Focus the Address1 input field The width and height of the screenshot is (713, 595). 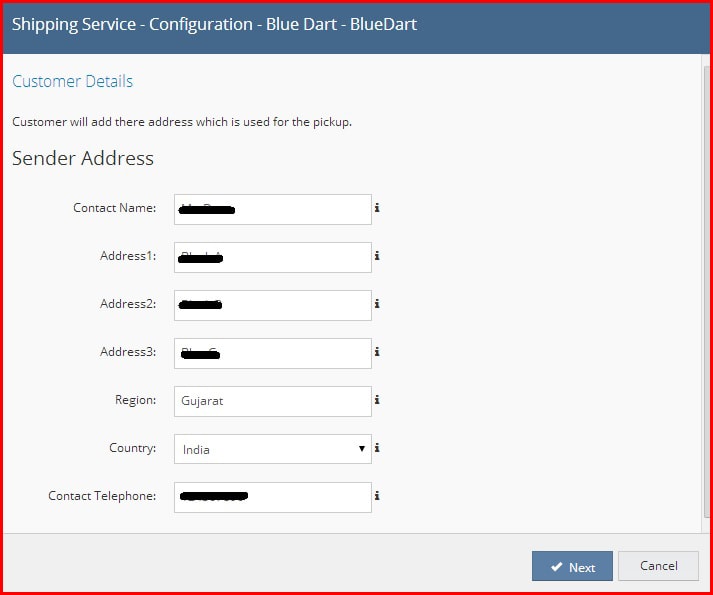click(x=273, y=257)
